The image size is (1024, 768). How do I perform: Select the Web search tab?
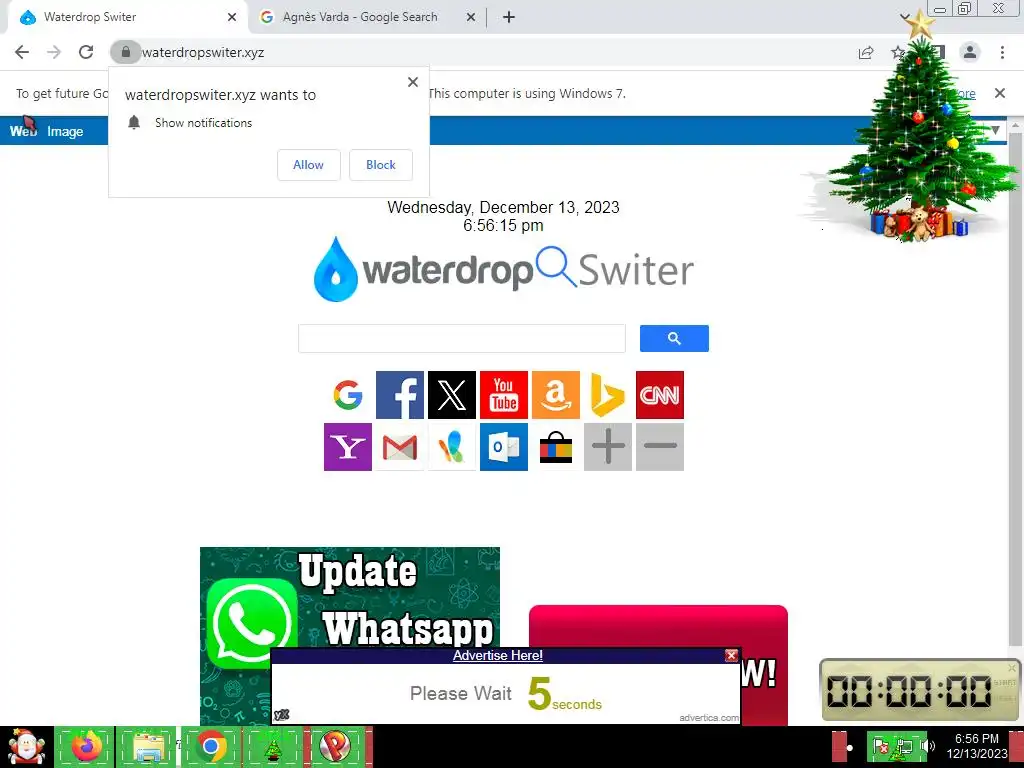click(x=23, y=131)
